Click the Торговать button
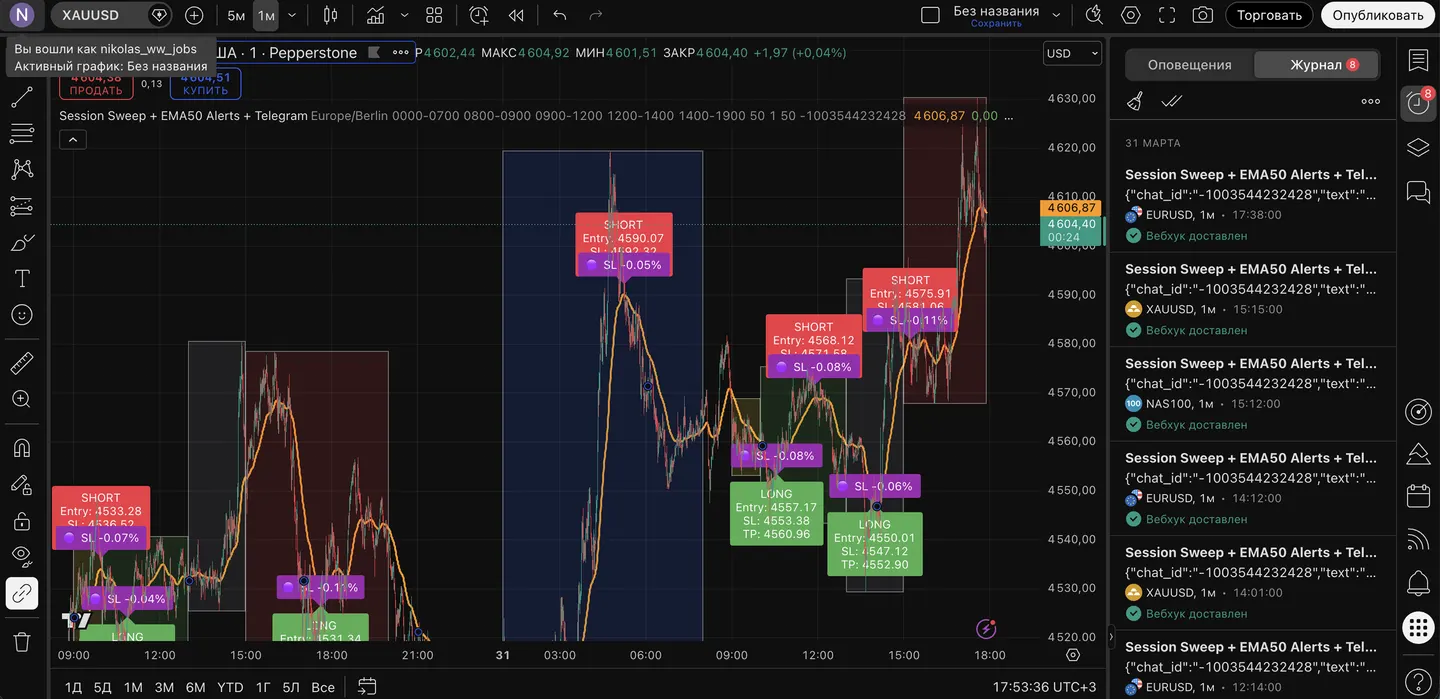Screen dimensions: 1440x699 coord(1269,15)
